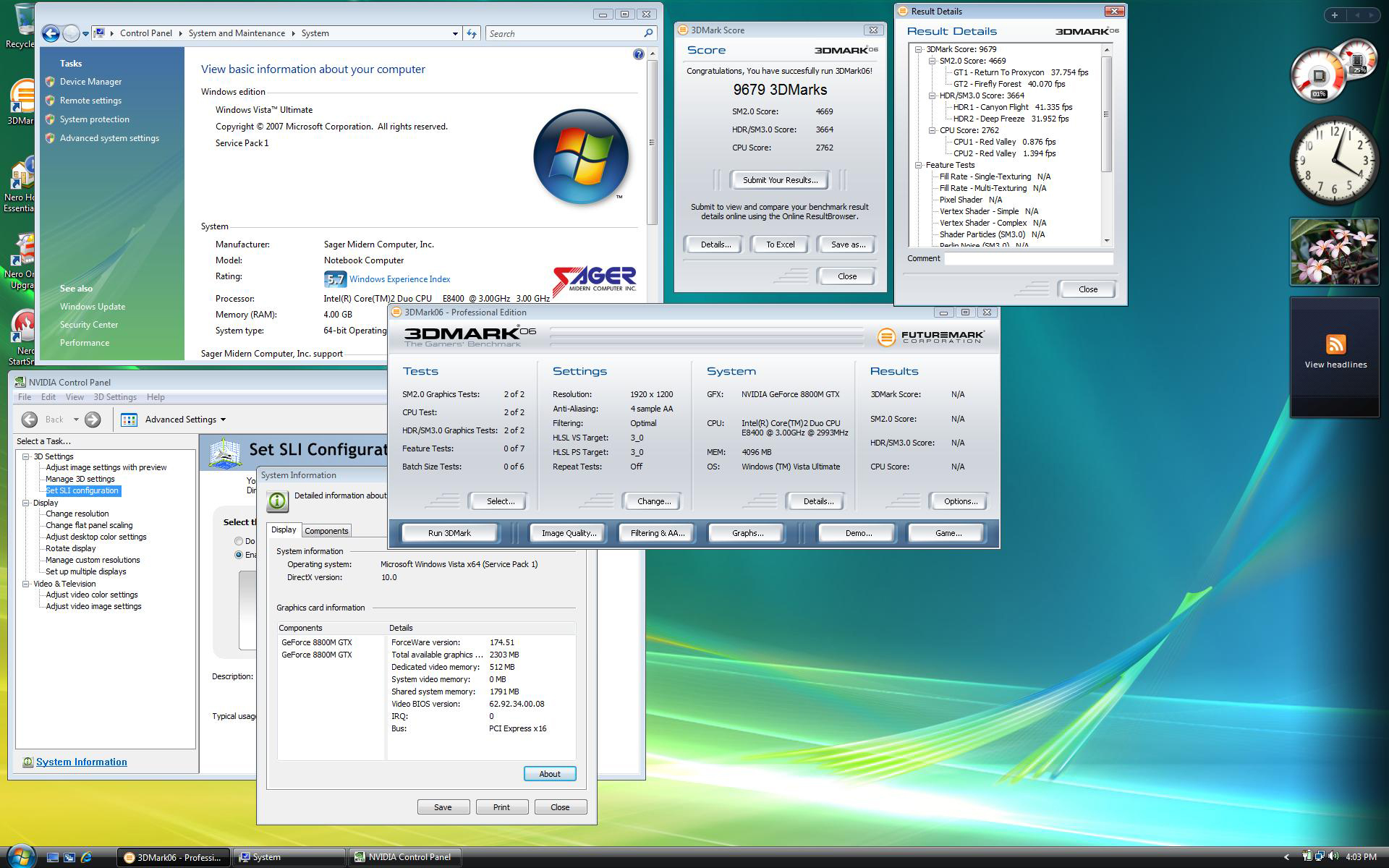
Task: Open the System Information link
Action: pos(82,762)
